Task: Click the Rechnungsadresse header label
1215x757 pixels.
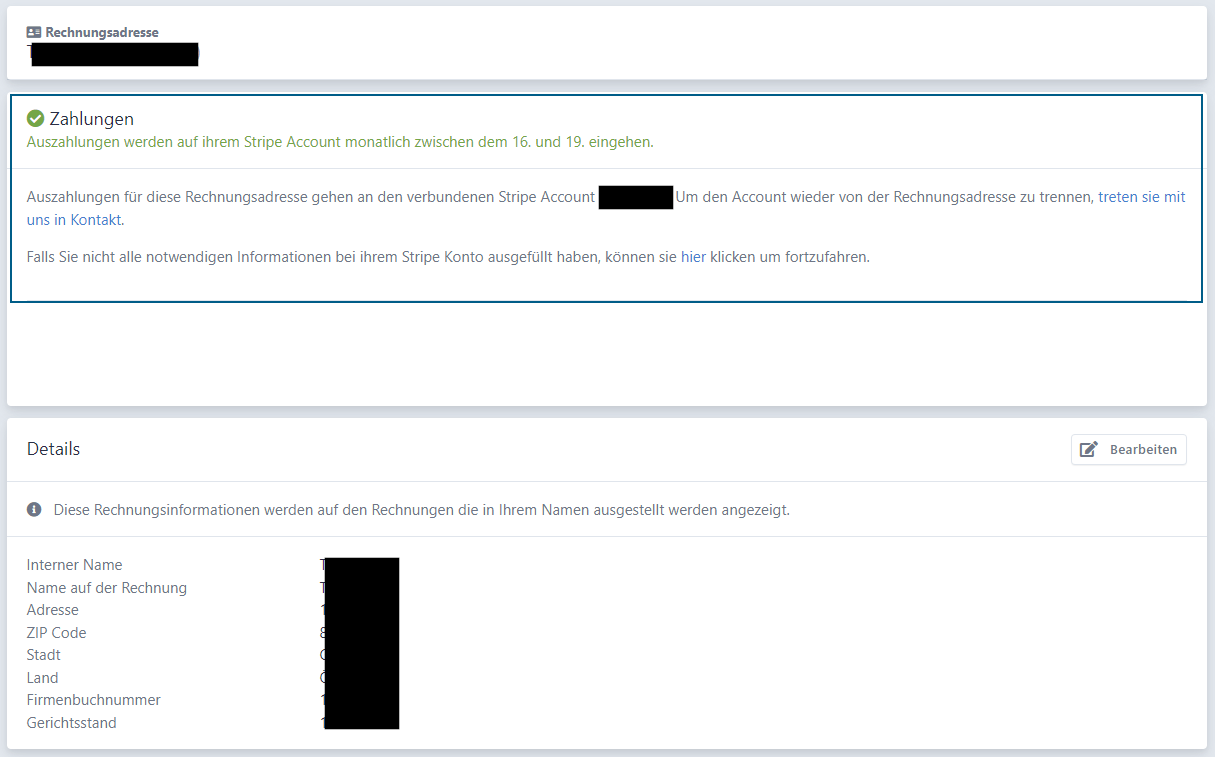Action: pyautogui.click(x=102, y=32)
